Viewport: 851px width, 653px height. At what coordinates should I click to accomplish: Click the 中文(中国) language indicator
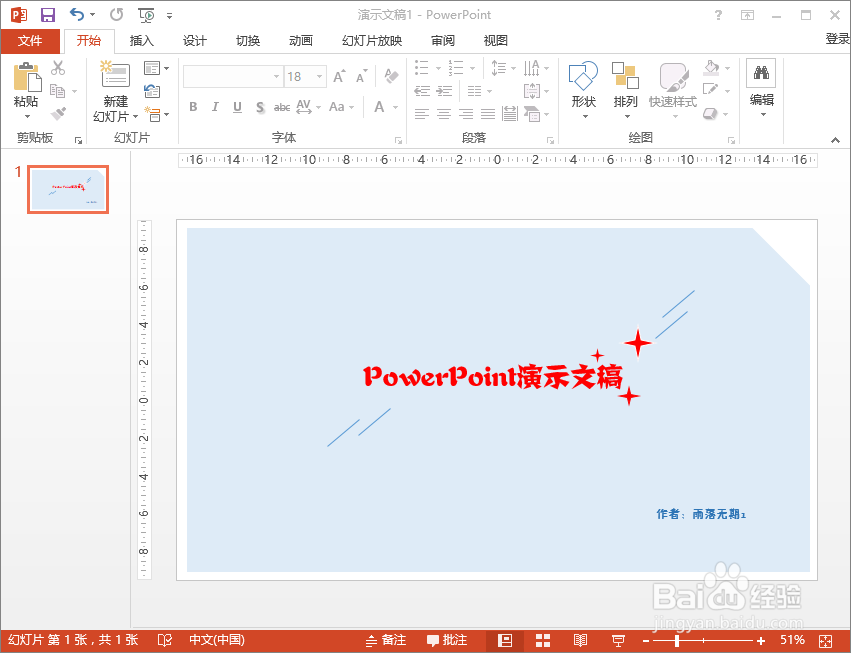pyautogui.click(x=217, y=641)
